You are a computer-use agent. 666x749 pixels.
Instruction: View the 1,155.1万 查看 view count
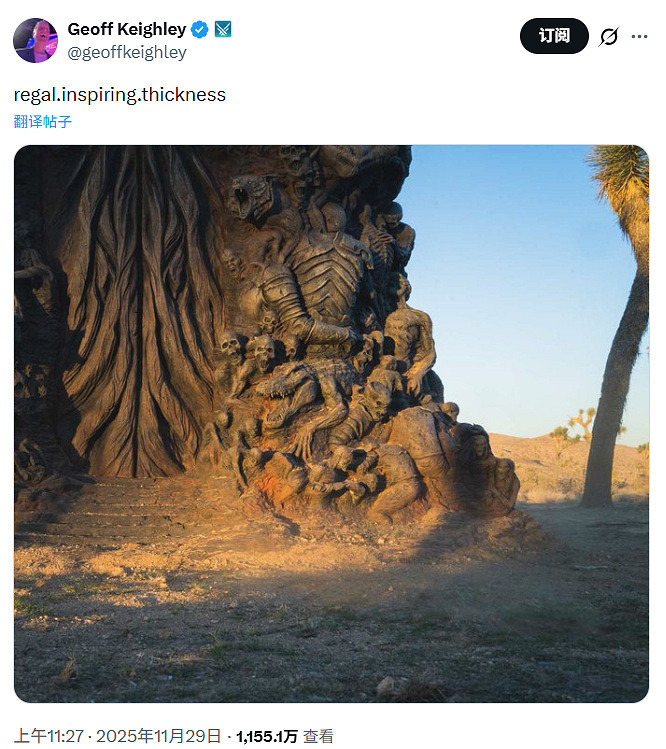click(x=285, y=736)
